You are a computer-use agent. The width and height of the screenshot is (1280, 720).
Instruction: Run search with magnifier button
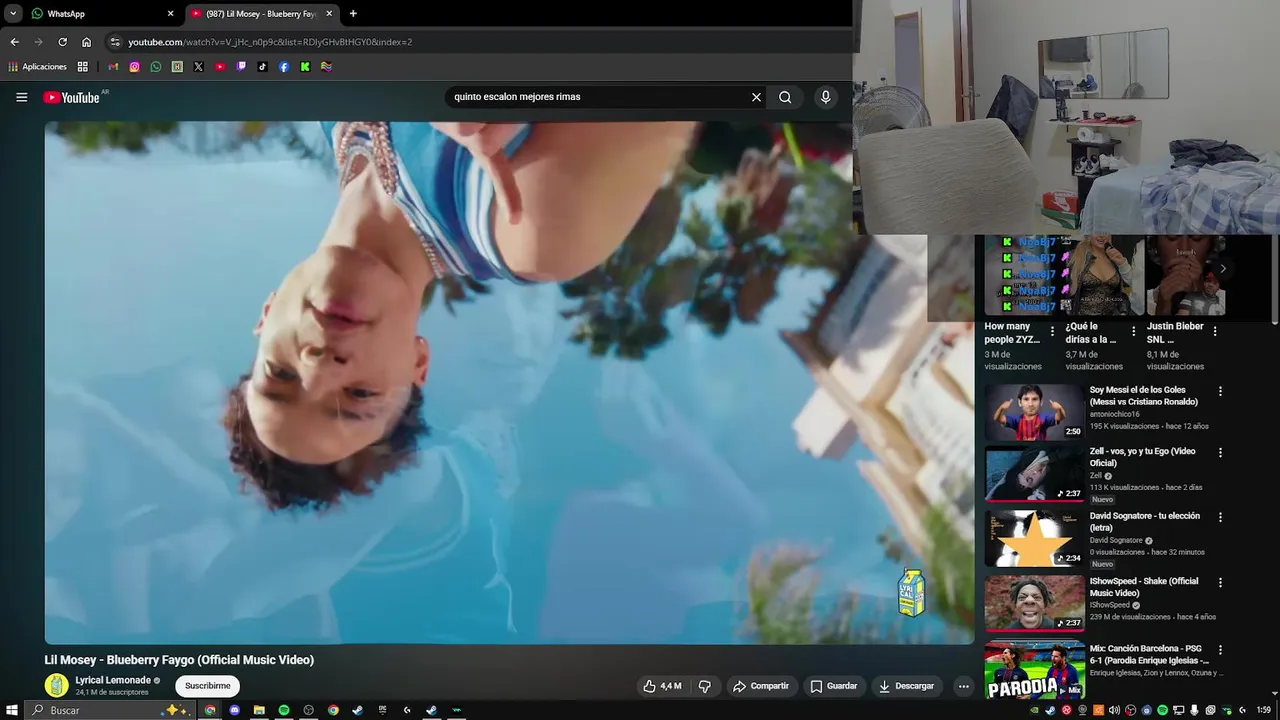pyautogui.click(x=785, y=97)
